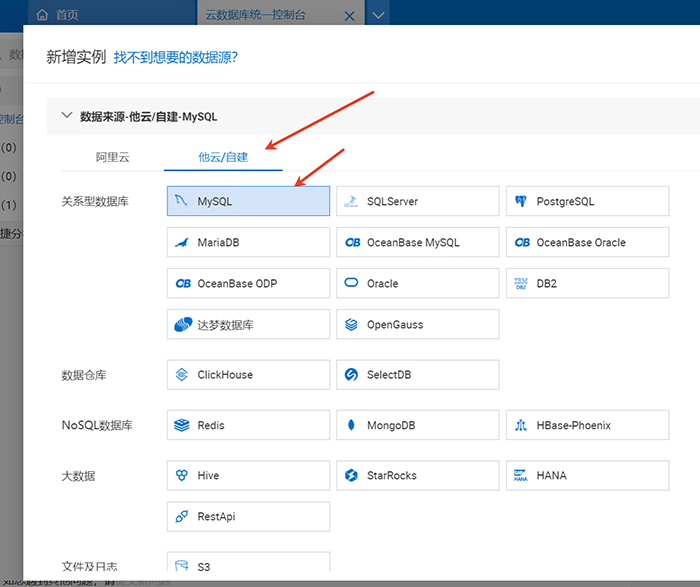The height and width of the screenshot is (587, 700).
Task: Click the MariaDB seal icon
Action: (x=181, y=242)
